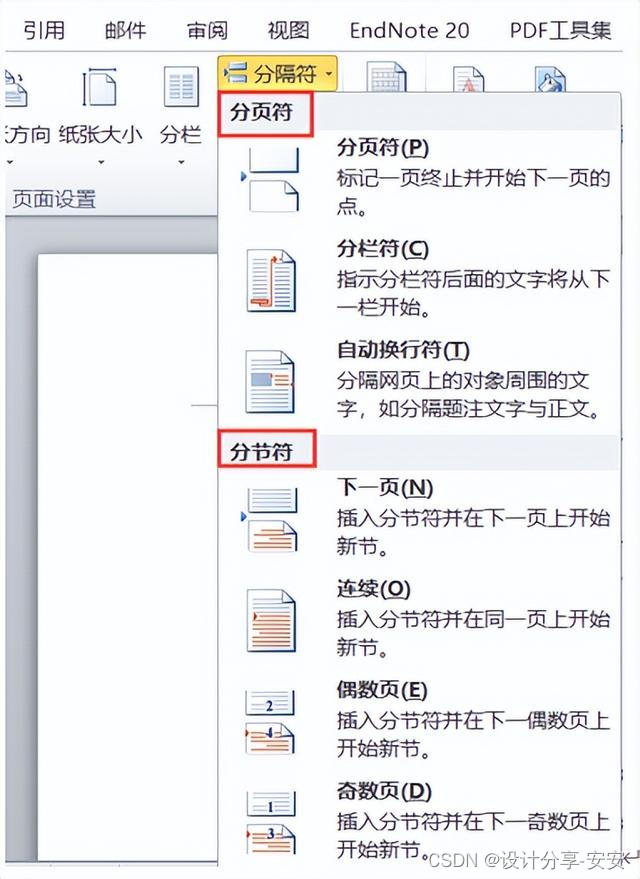
Task: Expand the 纸张大小 dropdown arrow
Action: point(101,163)
